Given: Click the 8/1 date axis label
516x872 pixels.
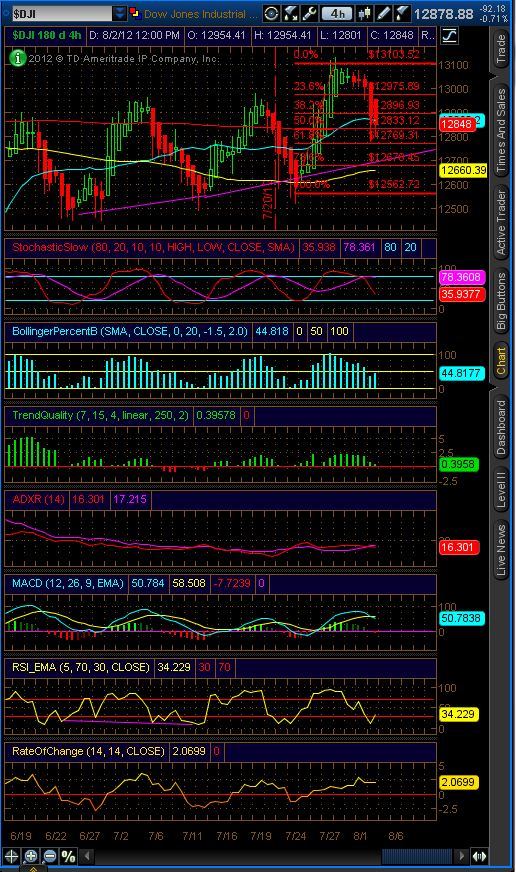Looking at the screenshot, I should (x=361, y=836).
